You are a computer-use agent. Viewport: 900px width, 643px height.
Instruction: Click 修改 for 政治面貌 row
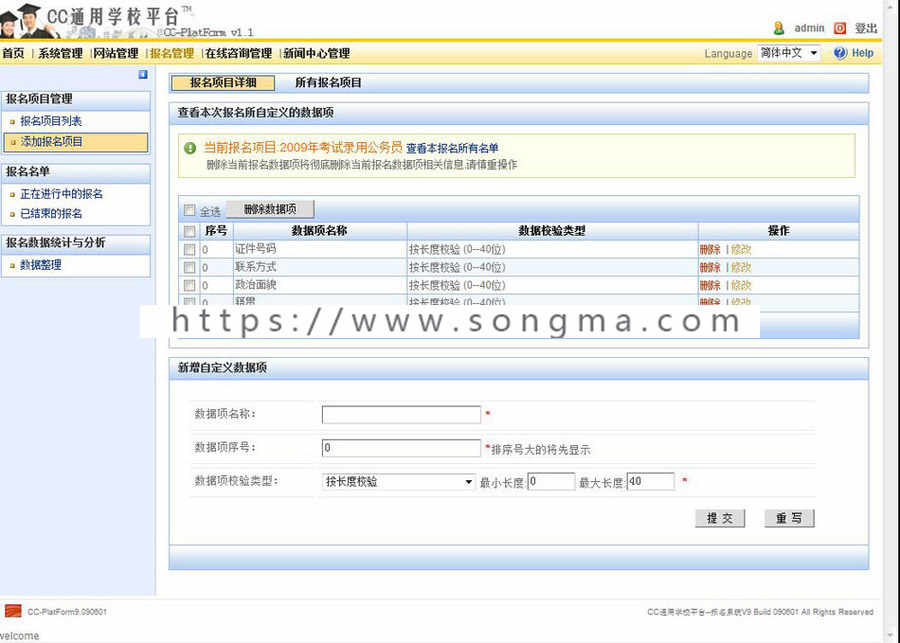point(741,285)
